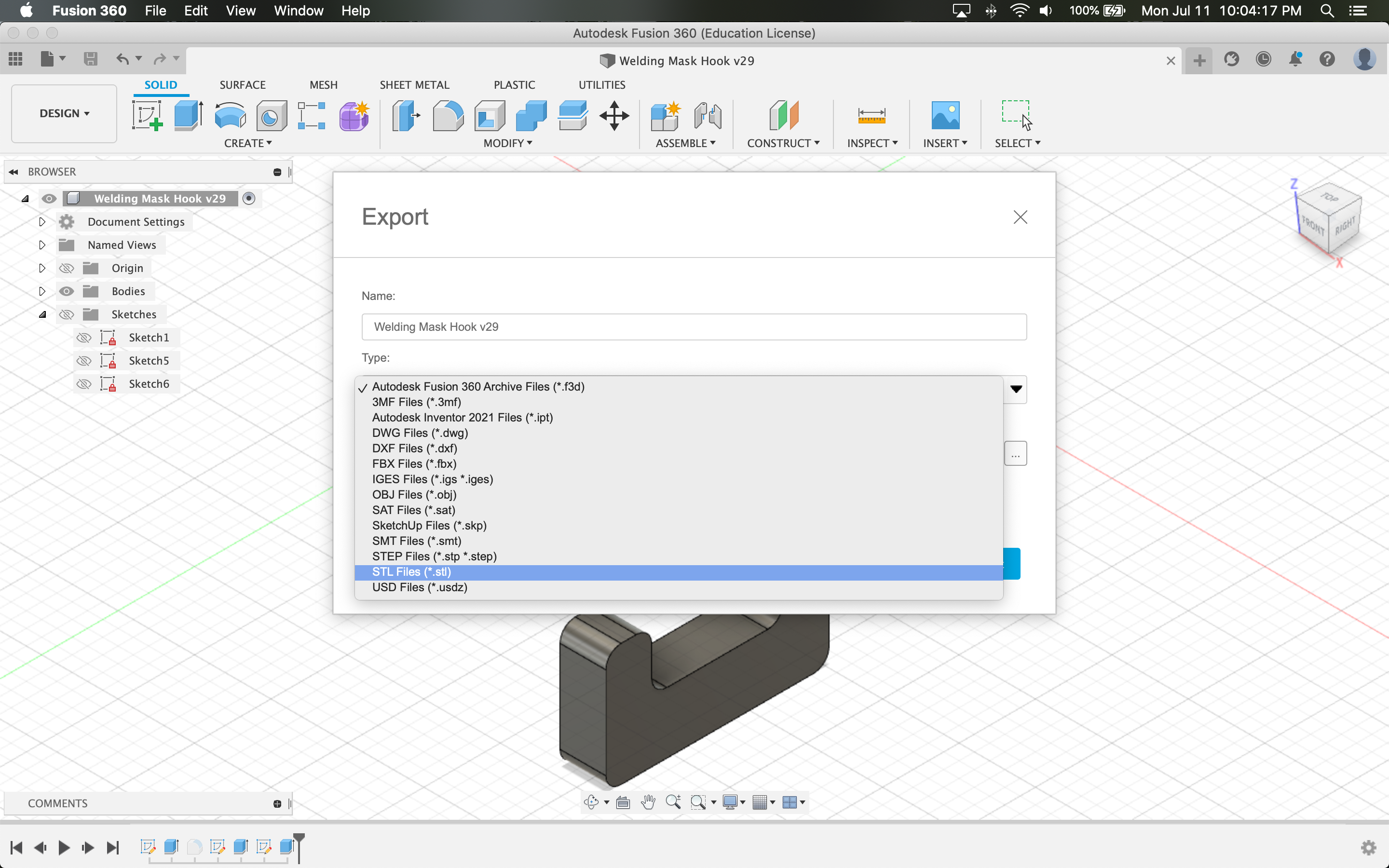Select the Create Form tool
This screenshot has height=868, width=1389.
(x=354, y=115)
